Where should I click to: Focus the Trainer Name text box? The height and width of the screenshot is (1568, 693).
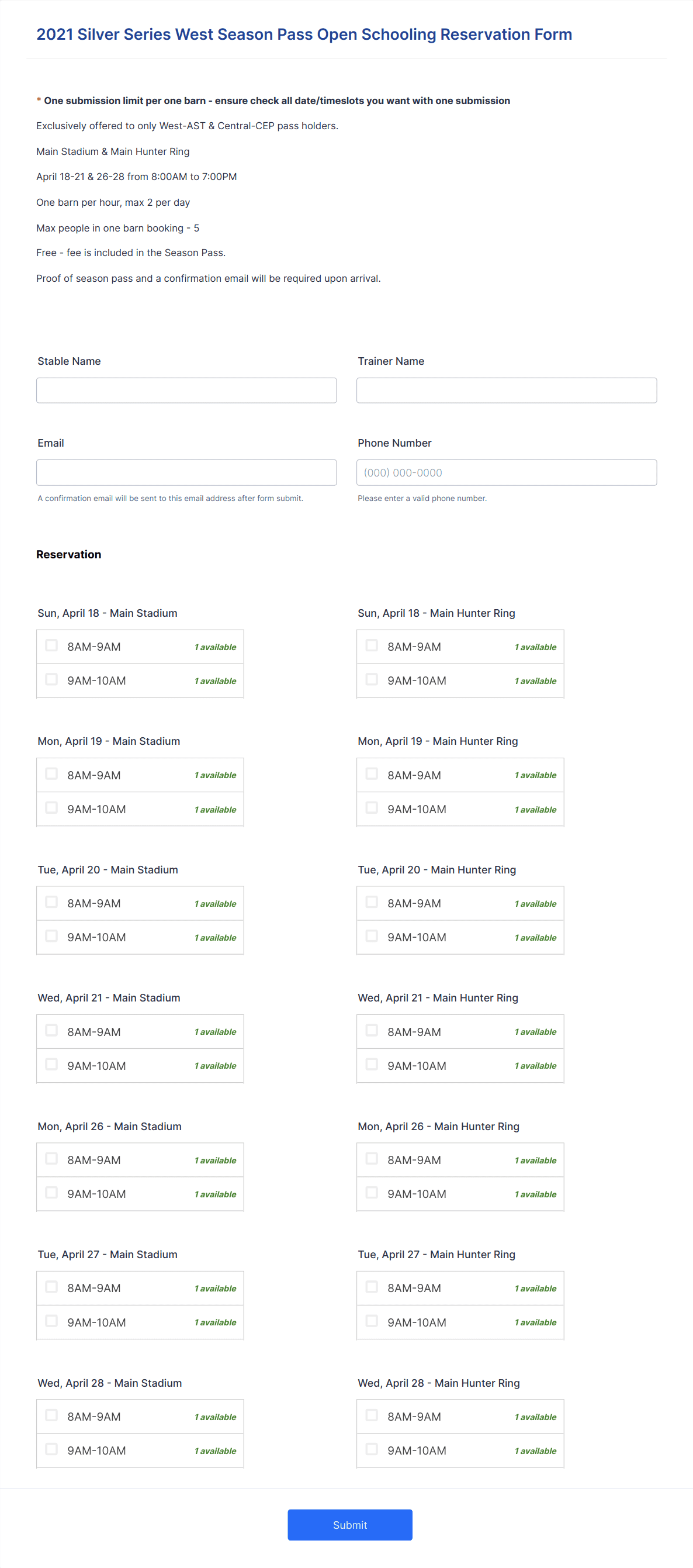[x=506, y=390]
